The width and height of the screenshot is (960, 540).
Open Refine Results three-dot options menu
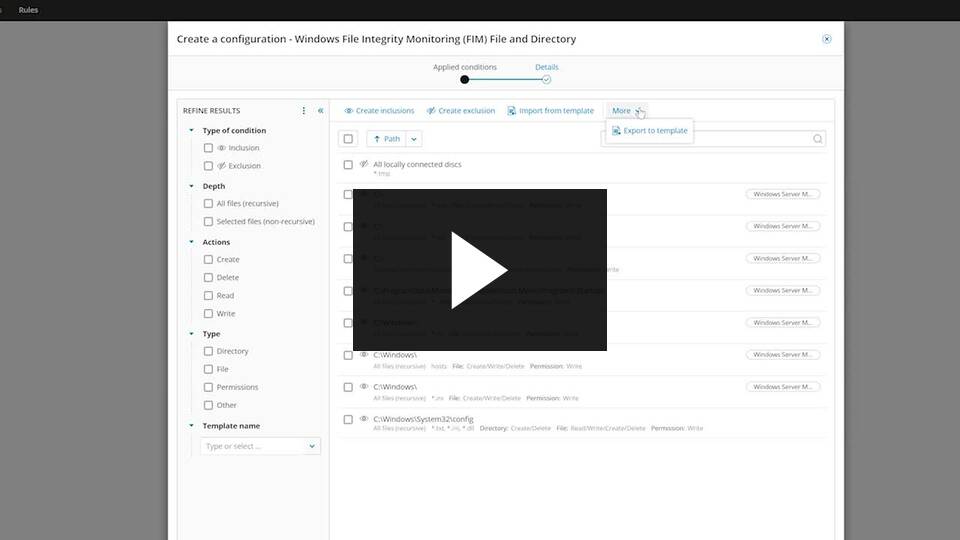[x=304, y=111]
